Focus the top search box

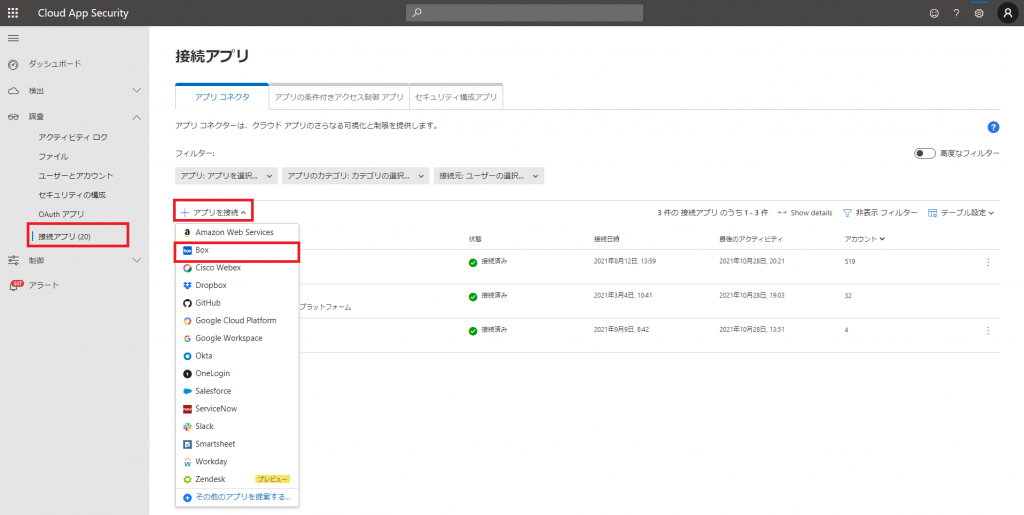(x=524, y=13)
